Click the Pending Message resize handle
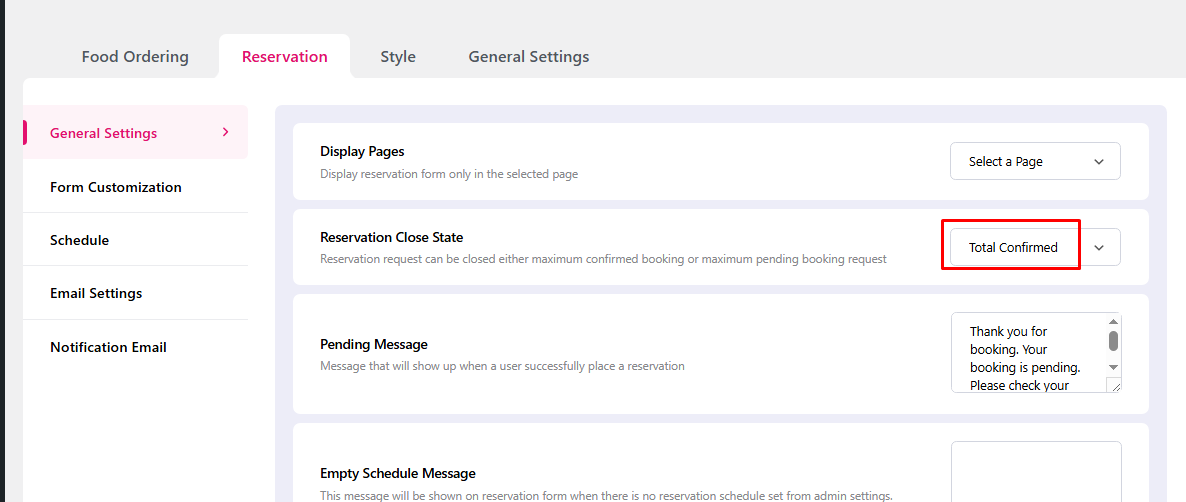This screenshot has height=502, width=1186. [x=1113, y=385]
